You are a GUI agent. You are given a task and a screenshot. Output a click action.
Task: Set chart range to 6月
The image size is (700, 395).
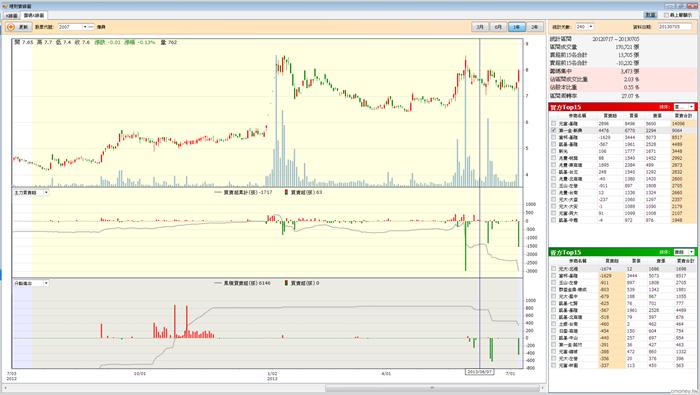click(498, 27)
